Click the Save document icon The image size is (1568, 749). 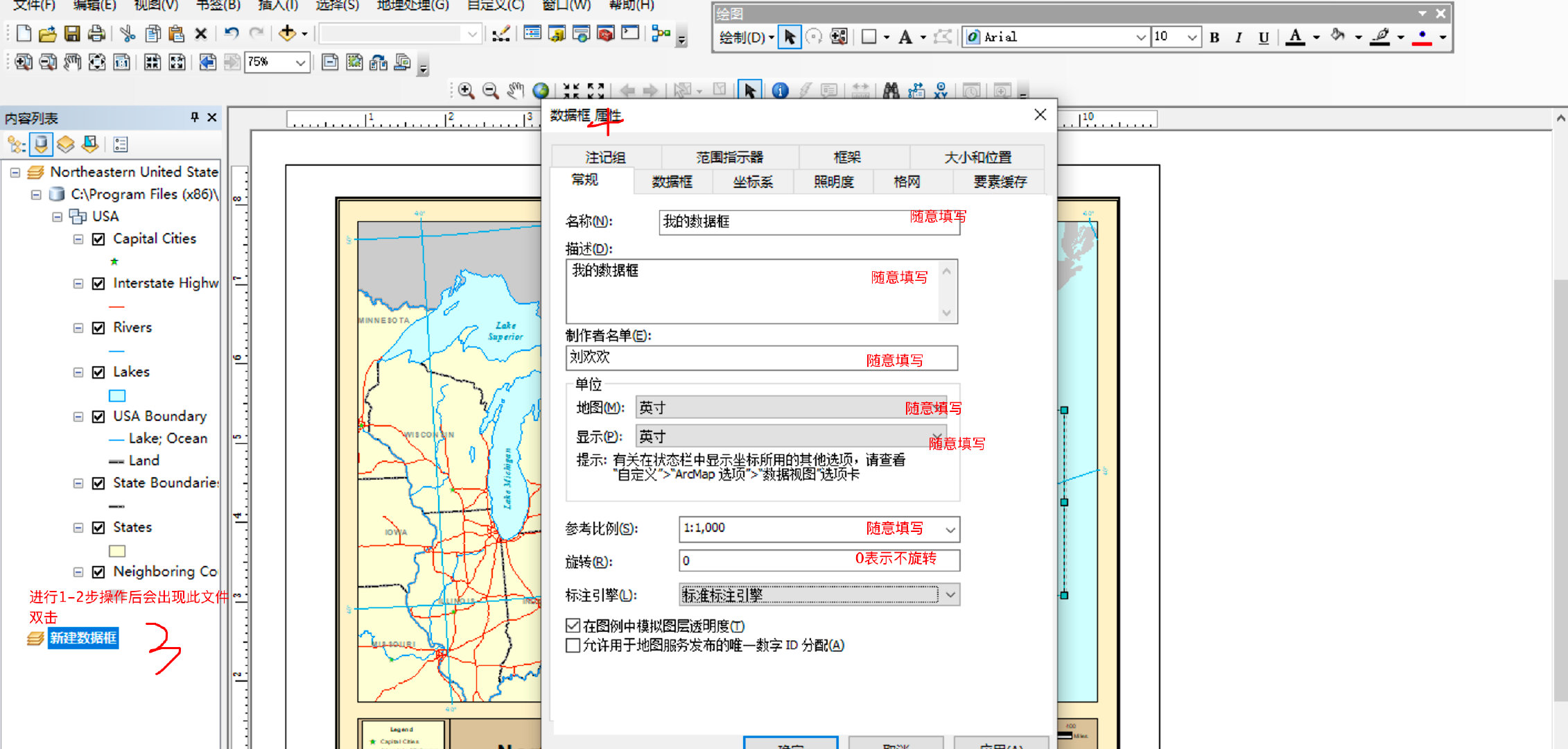tap(72, 33)
